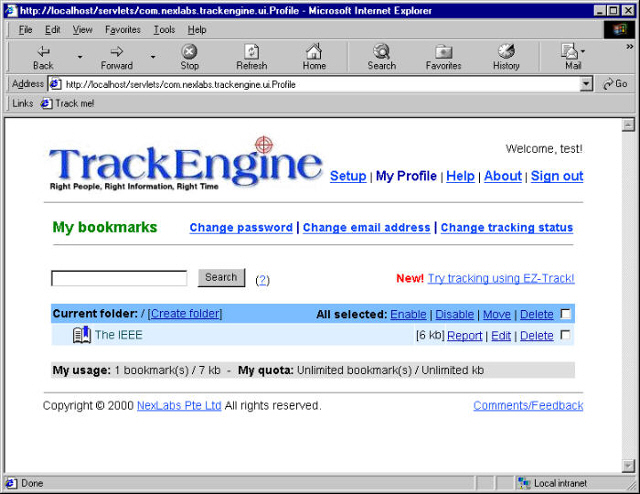Viewport: 640px width, 494px height.
Task: Click the Address URL field
Action: pos(322,85)
